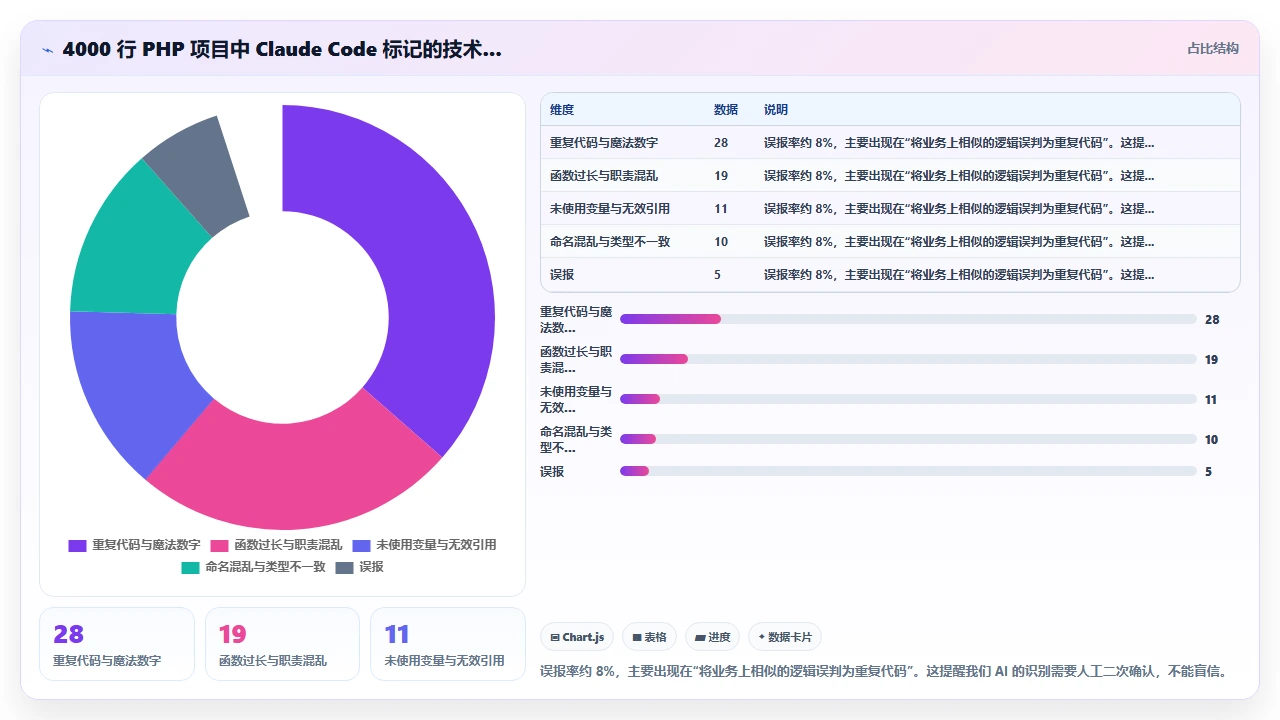Open the stat card showing 11
This screenshot has height=720, width=1280.
click(x=448, y=644)
